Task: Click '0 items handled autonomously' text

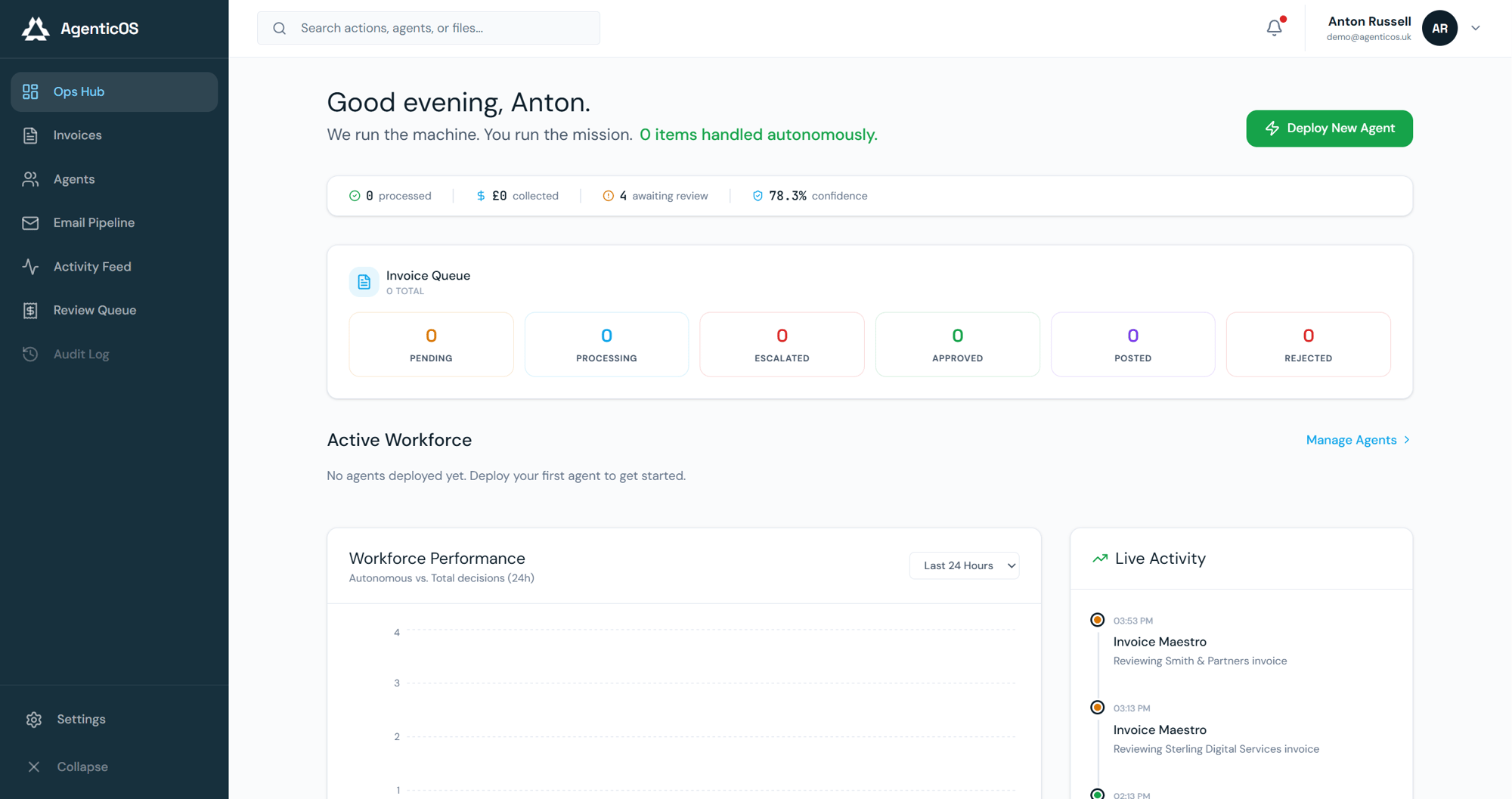Action: point(758,135)
